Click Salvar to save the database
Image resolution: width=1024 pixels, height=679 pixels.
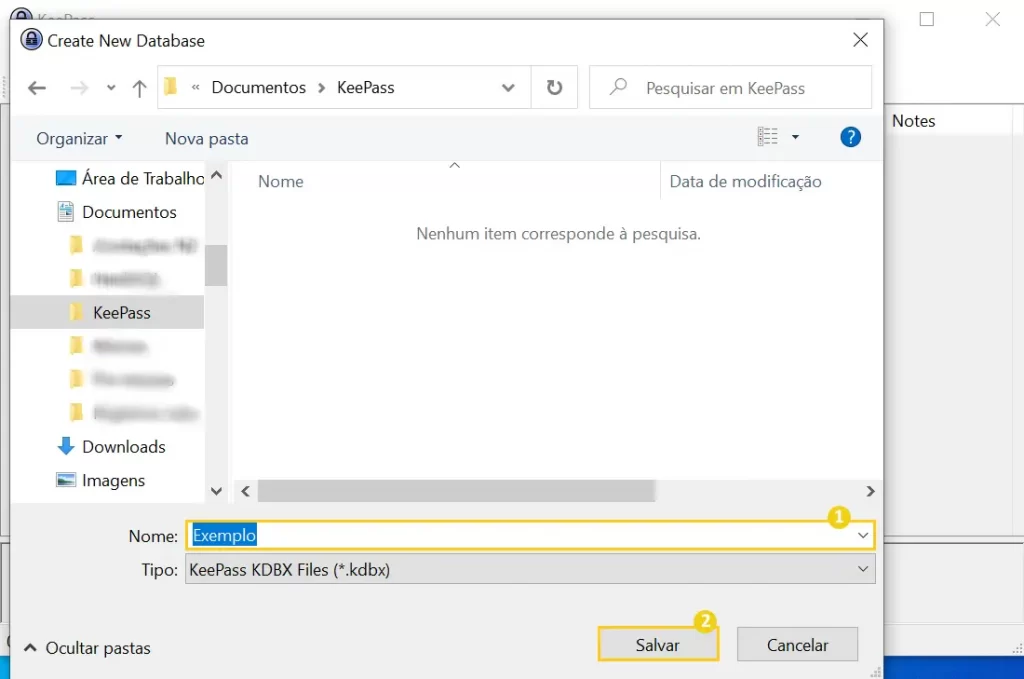pos(658,644)
